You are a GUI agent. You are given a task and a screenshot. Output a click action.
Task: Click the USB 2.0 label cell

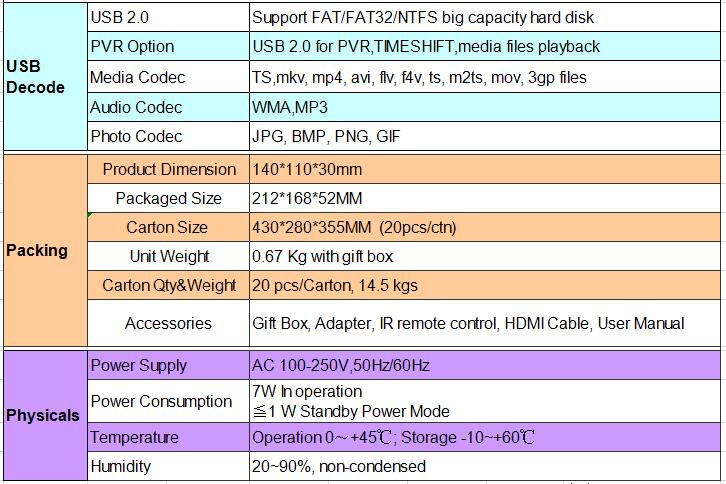(x=167, y=17)
